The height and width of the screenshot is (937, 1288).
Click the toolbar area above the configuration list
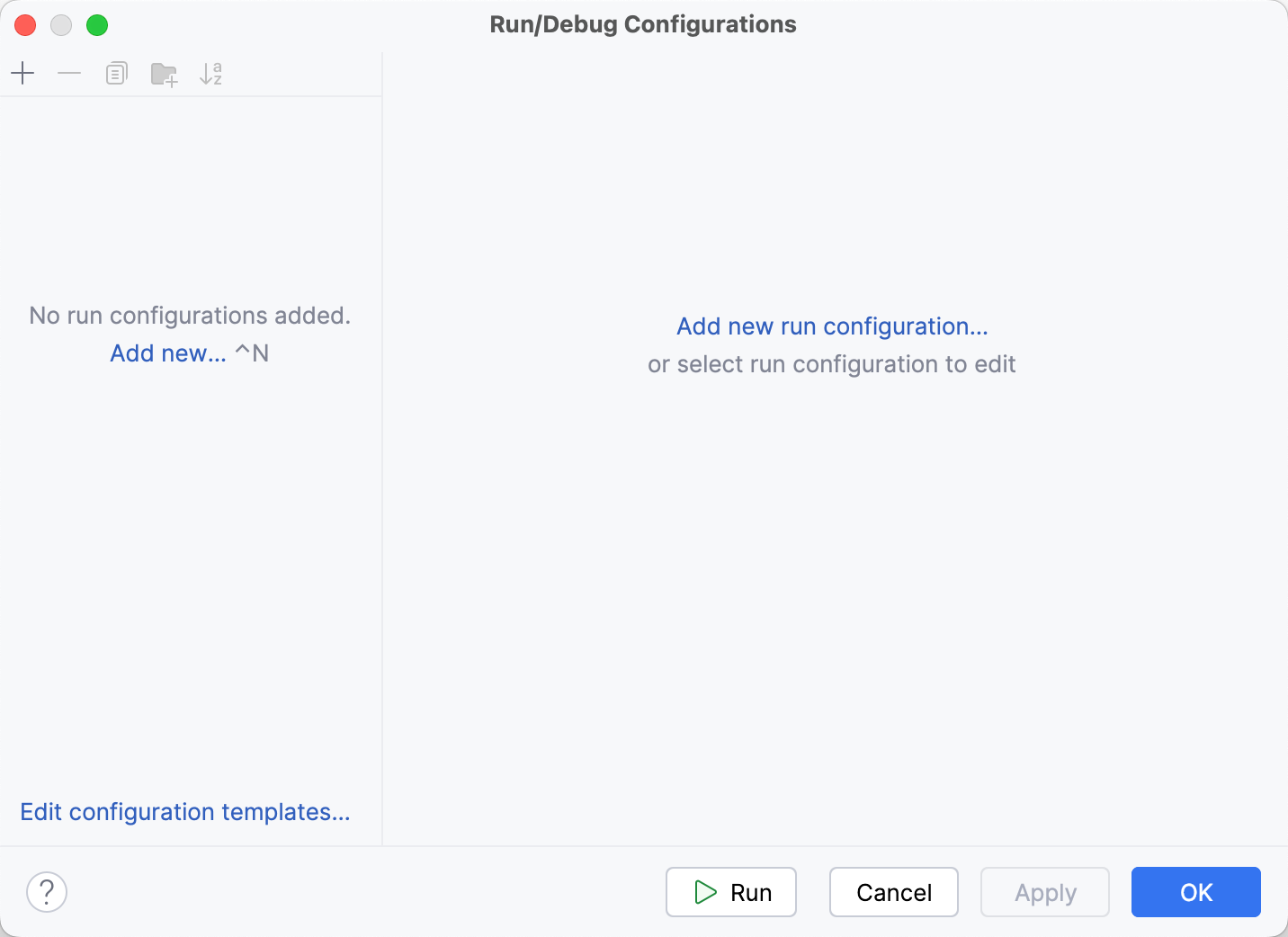(x=297, y=73)
